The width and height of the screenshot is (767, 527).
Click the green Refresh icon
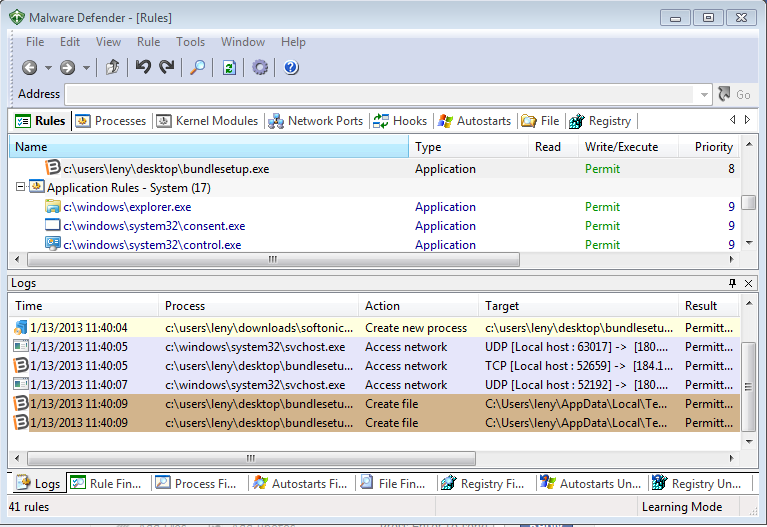(x=229, y=68)
